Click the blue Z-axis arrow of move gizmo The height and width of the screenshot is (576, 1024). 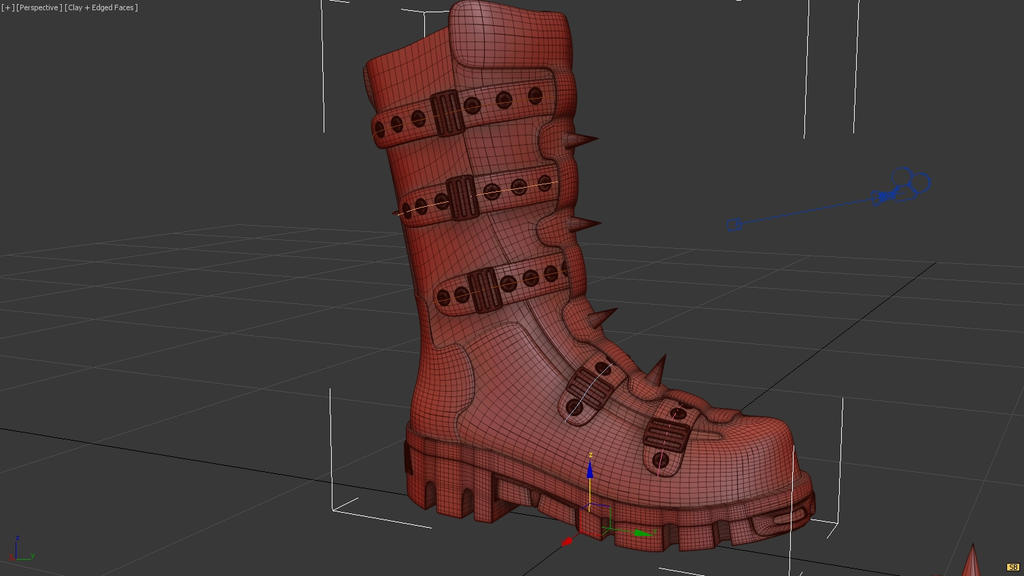pyautogui.click(x=590, y=469)
